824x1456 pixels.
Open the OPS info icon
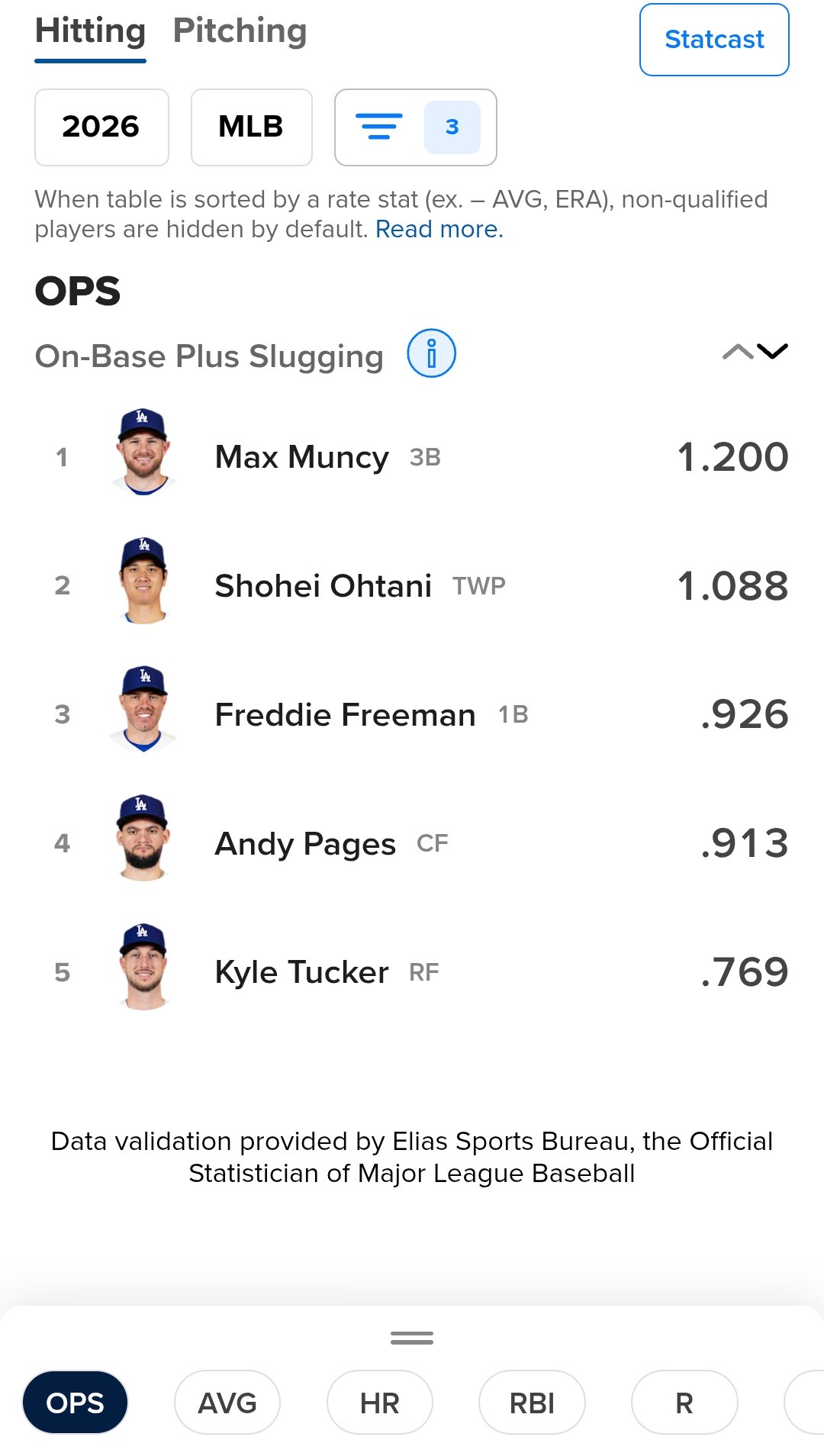click(431, 354)
